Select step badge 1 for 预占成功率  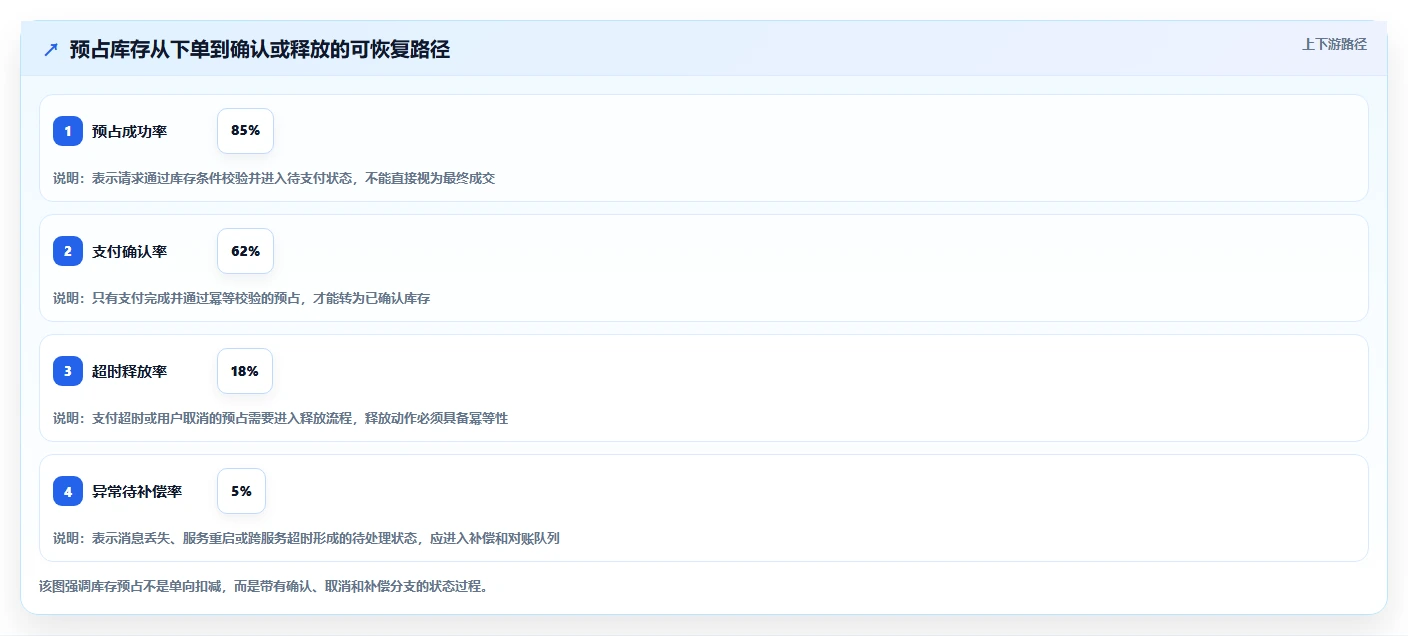pyautogui.click(x=68, y=131)
